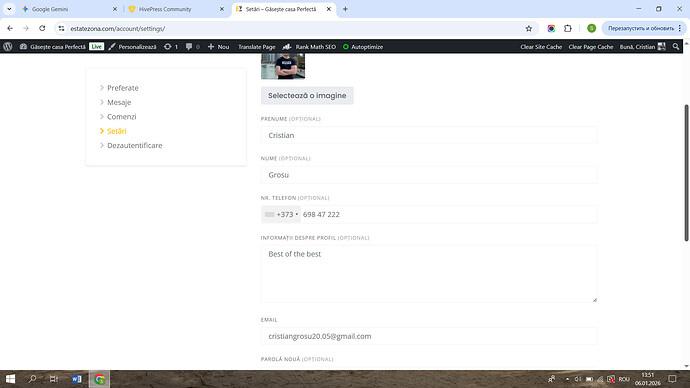Click Clear Site Cache
The image size is (690, 388).
click(541, 47)
